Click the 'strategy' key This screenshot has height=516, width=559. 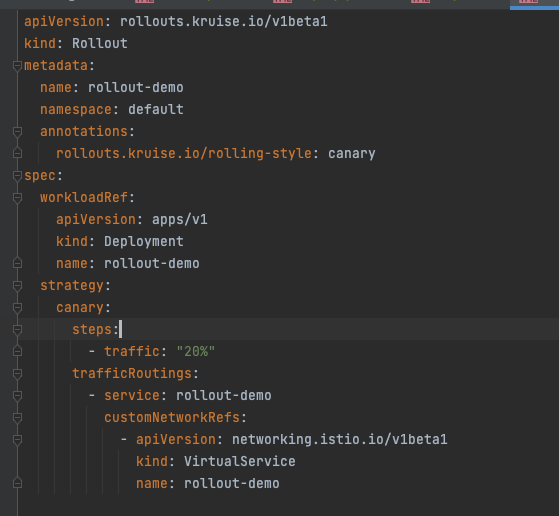tap(72, 286)
